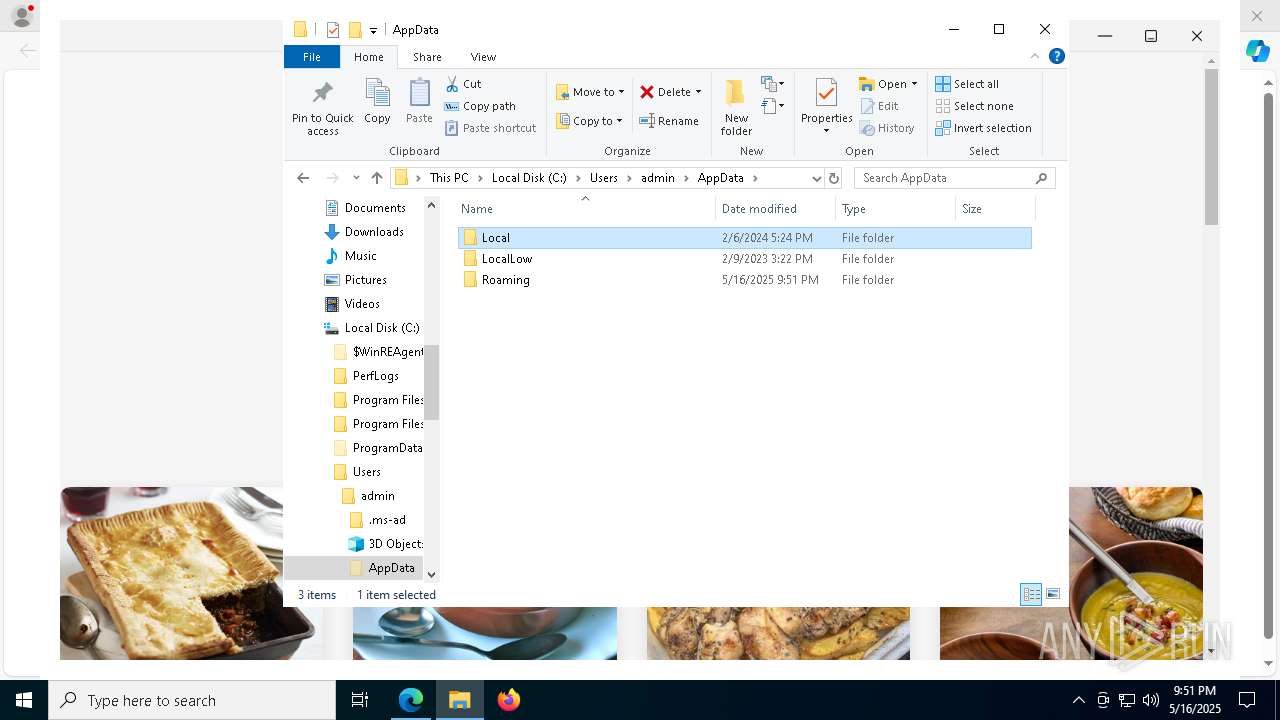This screenshot has width=1280, height=720.
Task: Click Local Disk (C:) in breadcrumb
Action: pos(529,178)
